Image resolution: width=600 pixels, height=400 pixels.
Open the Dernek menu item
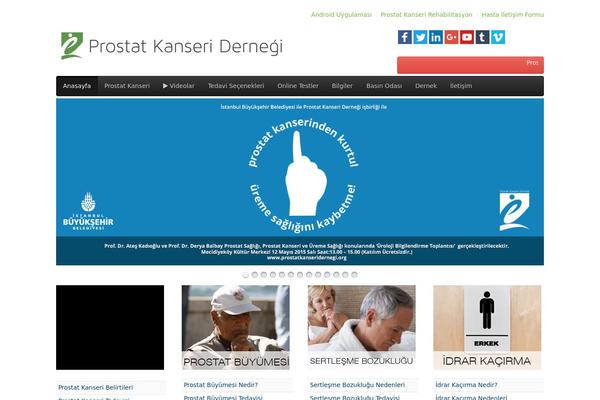pyautogui.click(x=426, y=86)
